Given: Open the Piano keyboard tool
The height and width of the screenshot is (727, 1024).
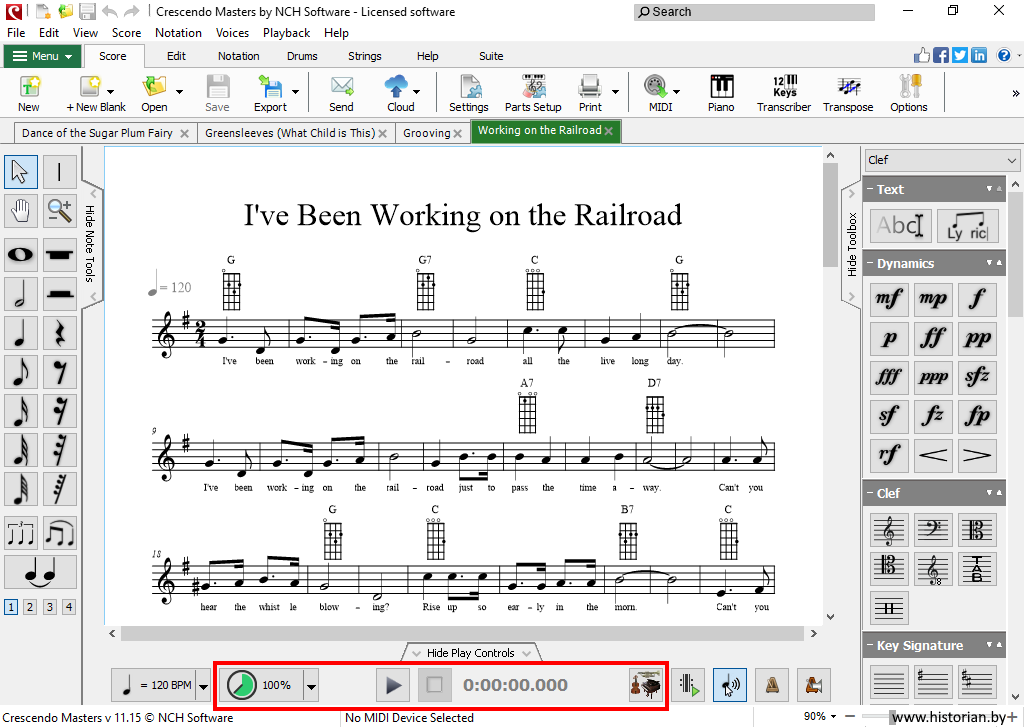Looking at the screenshot, I should coord(720,94).
